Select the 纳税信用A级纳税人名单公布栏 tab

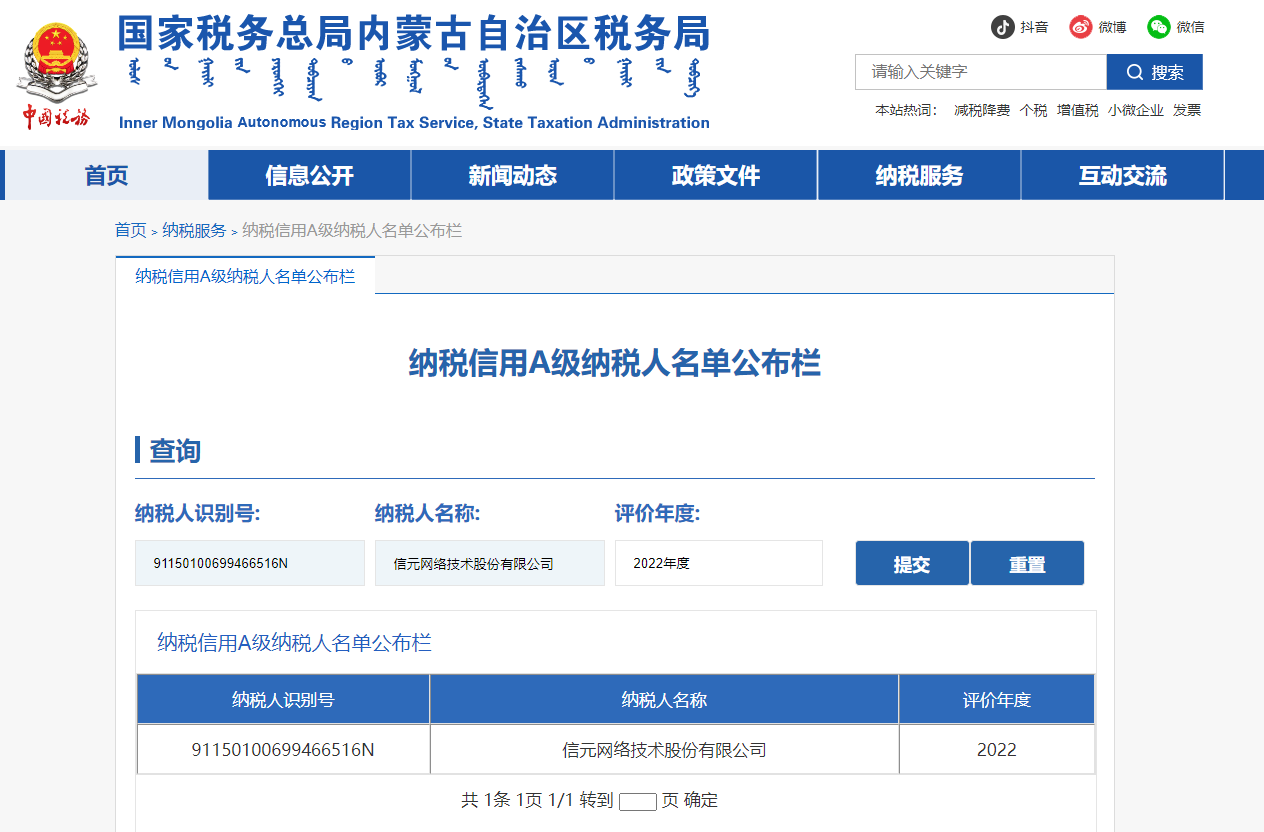click(245, 276)
